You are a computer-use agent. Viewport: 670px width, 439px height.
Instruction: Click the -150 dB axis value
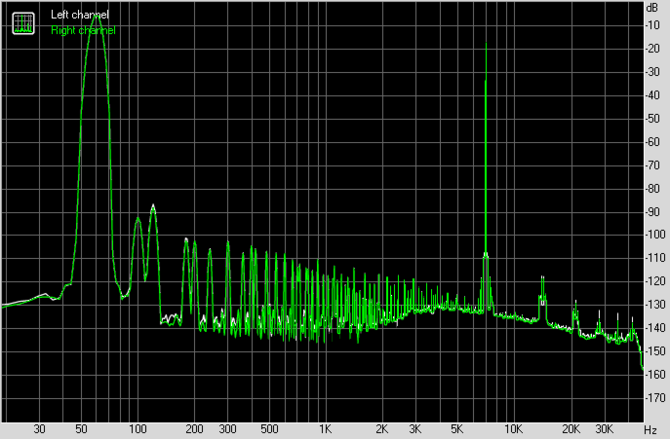click(656, 351)
